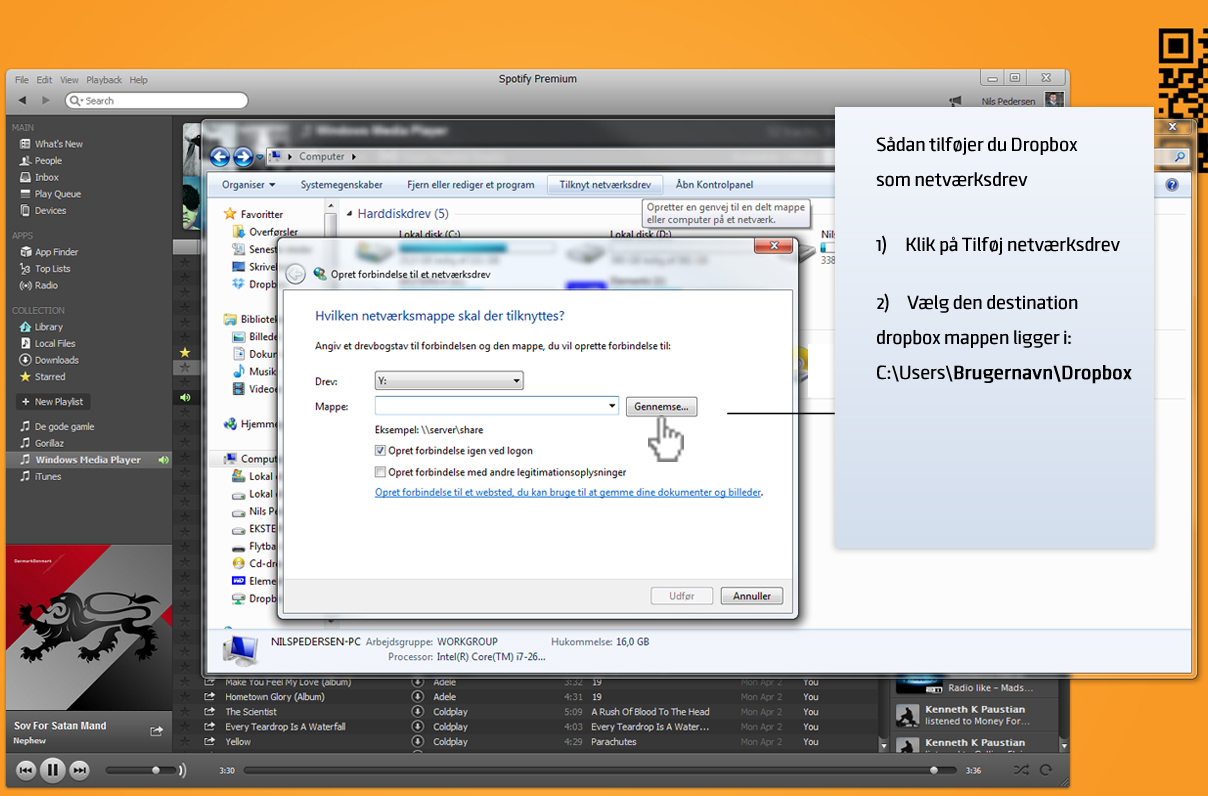Screen dimensions: 1208x796
Task: Click download icon for Every Teardrop track
Action: 417,727
